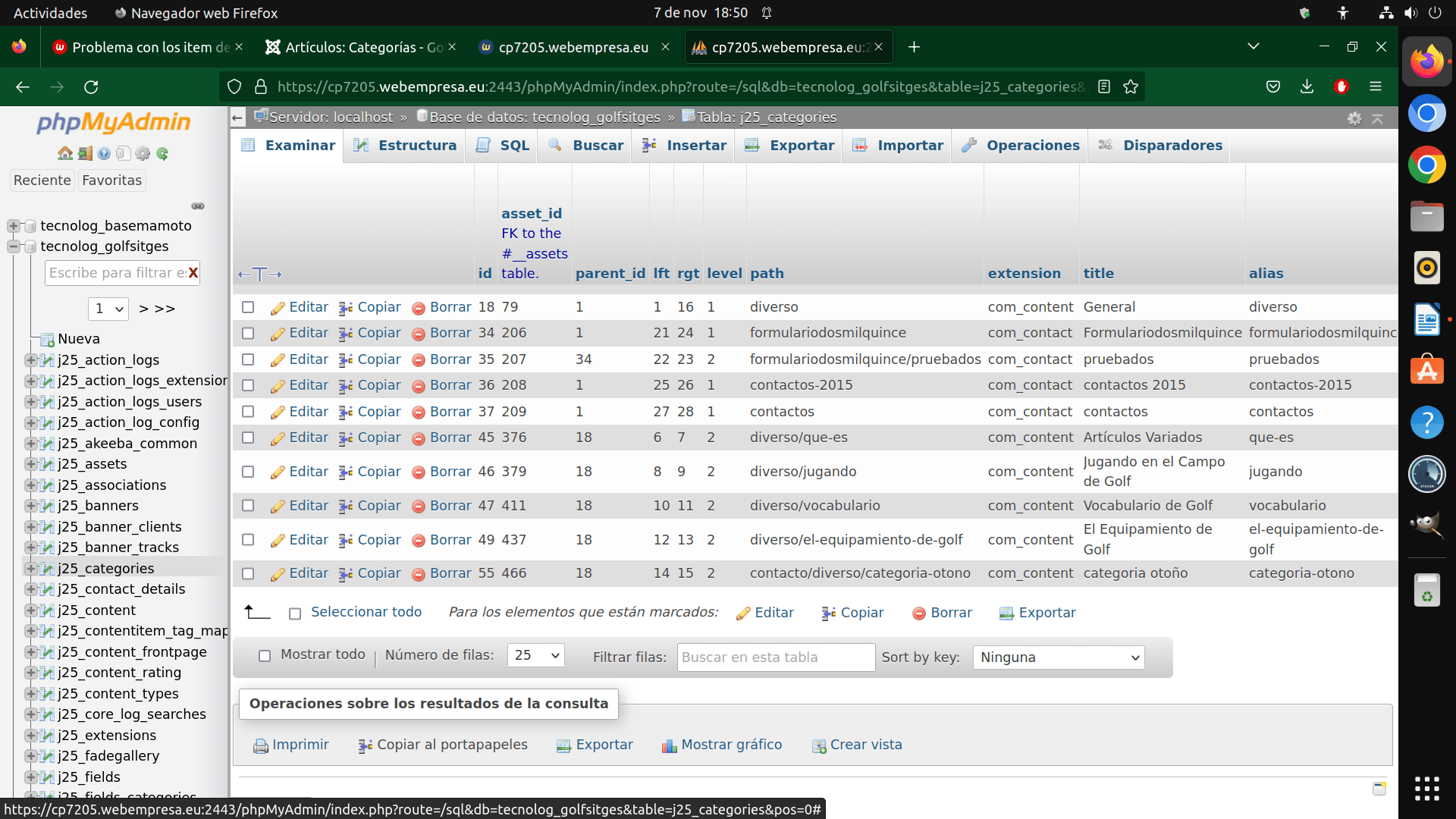Click red Borrar icon for row id 35
1456x819 pixels.
(418, 360)
